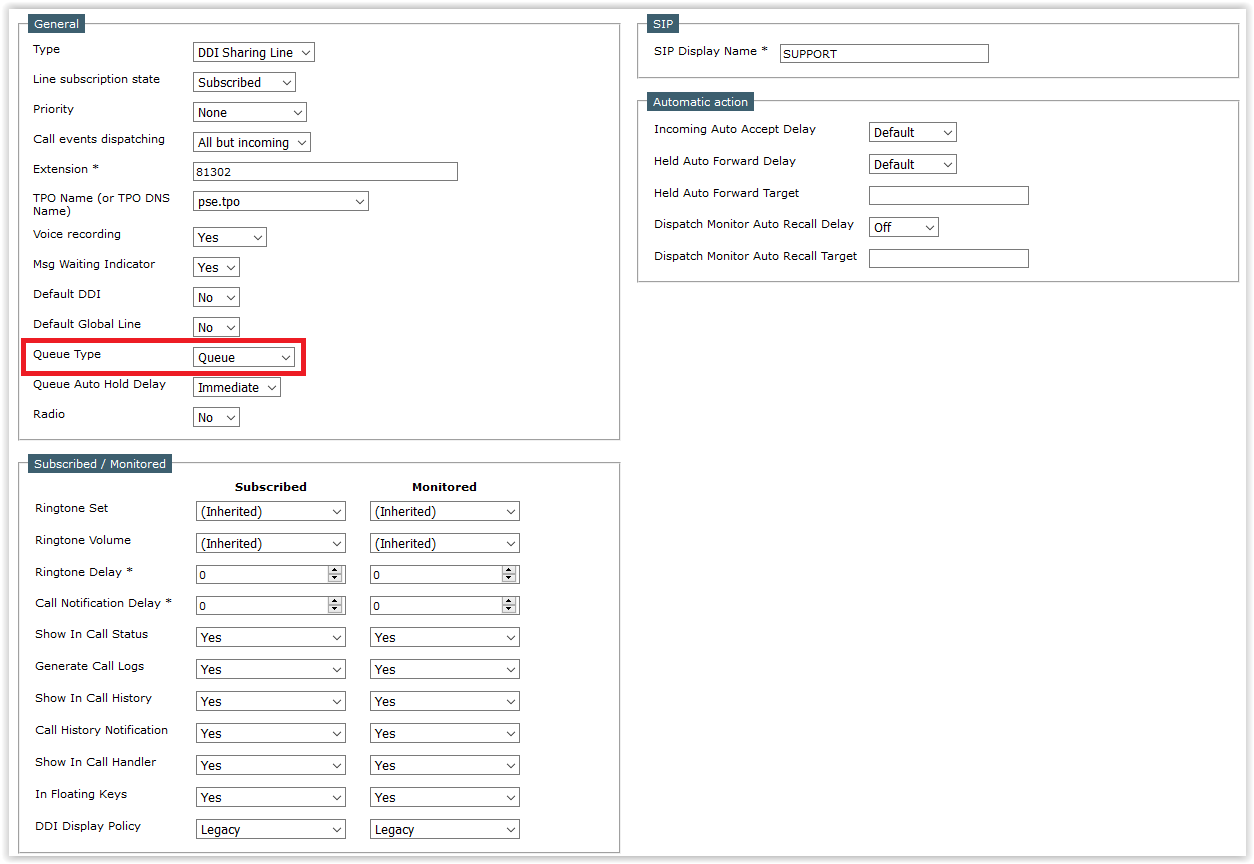Open Monitored In Floating Keys dropdown
Viewport: 1254px width, 864px height.
pyautogui.click(x=445, y=798)
